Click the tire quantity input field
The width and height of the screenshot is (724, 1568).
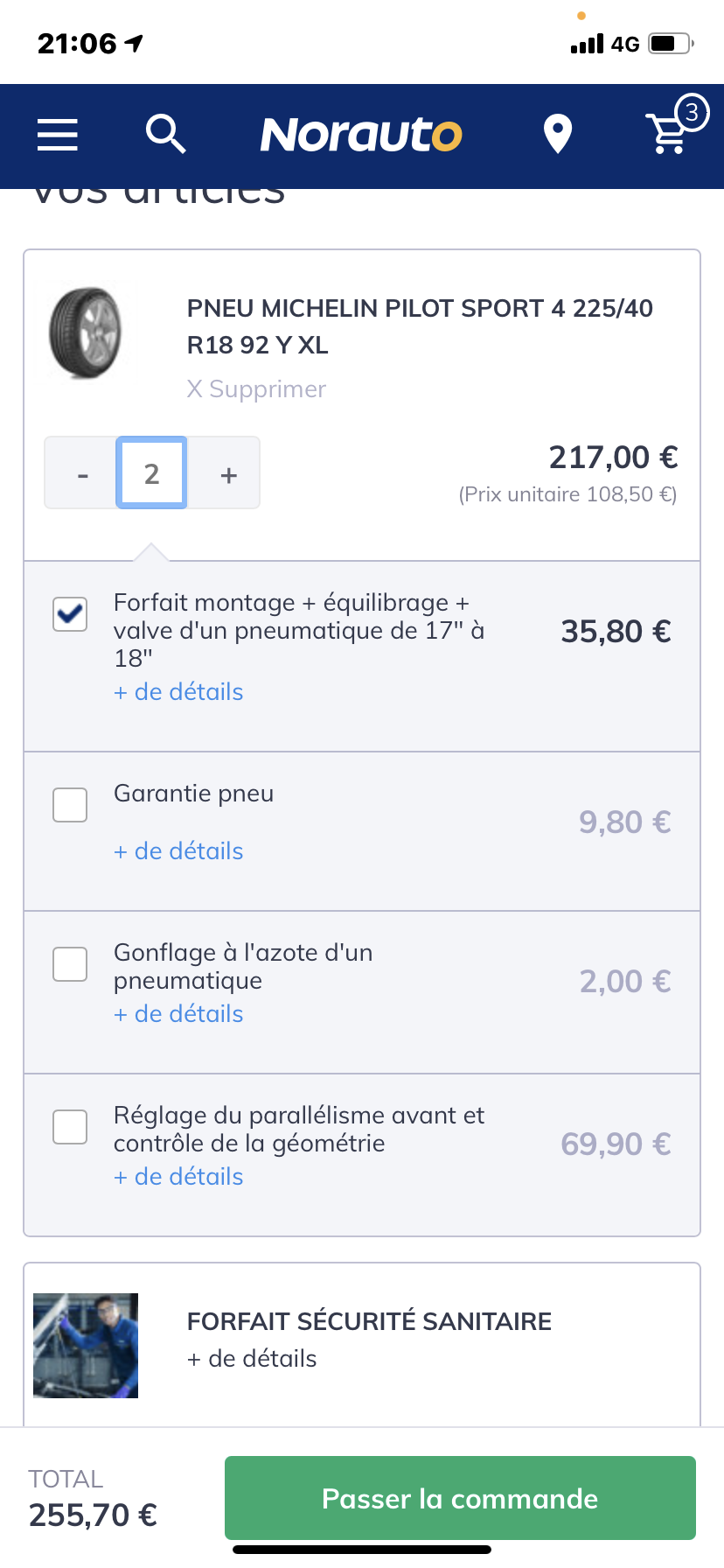[152, 473]
